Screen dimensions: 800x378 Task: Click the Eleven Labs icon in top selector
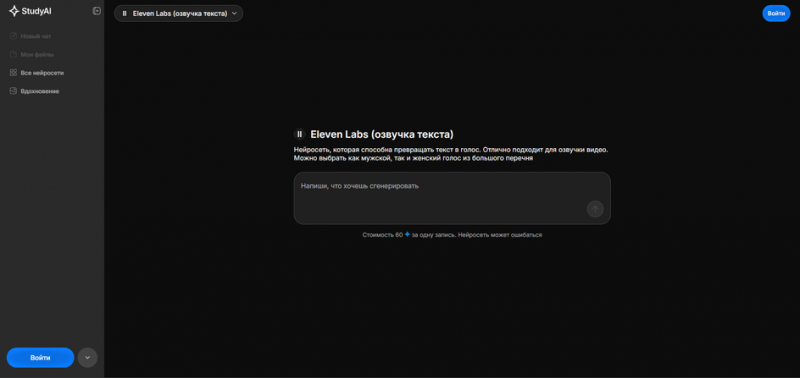[124, 13]
